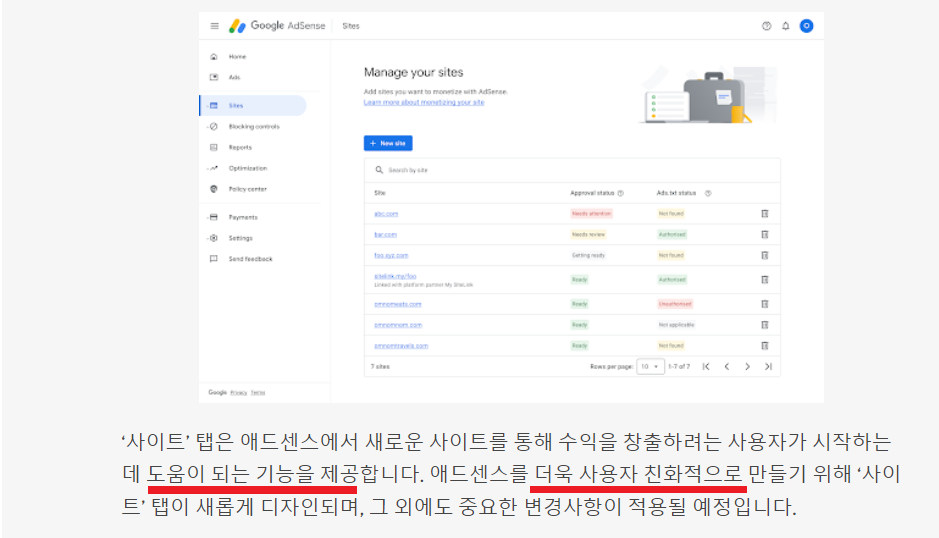
Task: Click the trash icon for omnomtravels.com
Action: coord(765,346)
